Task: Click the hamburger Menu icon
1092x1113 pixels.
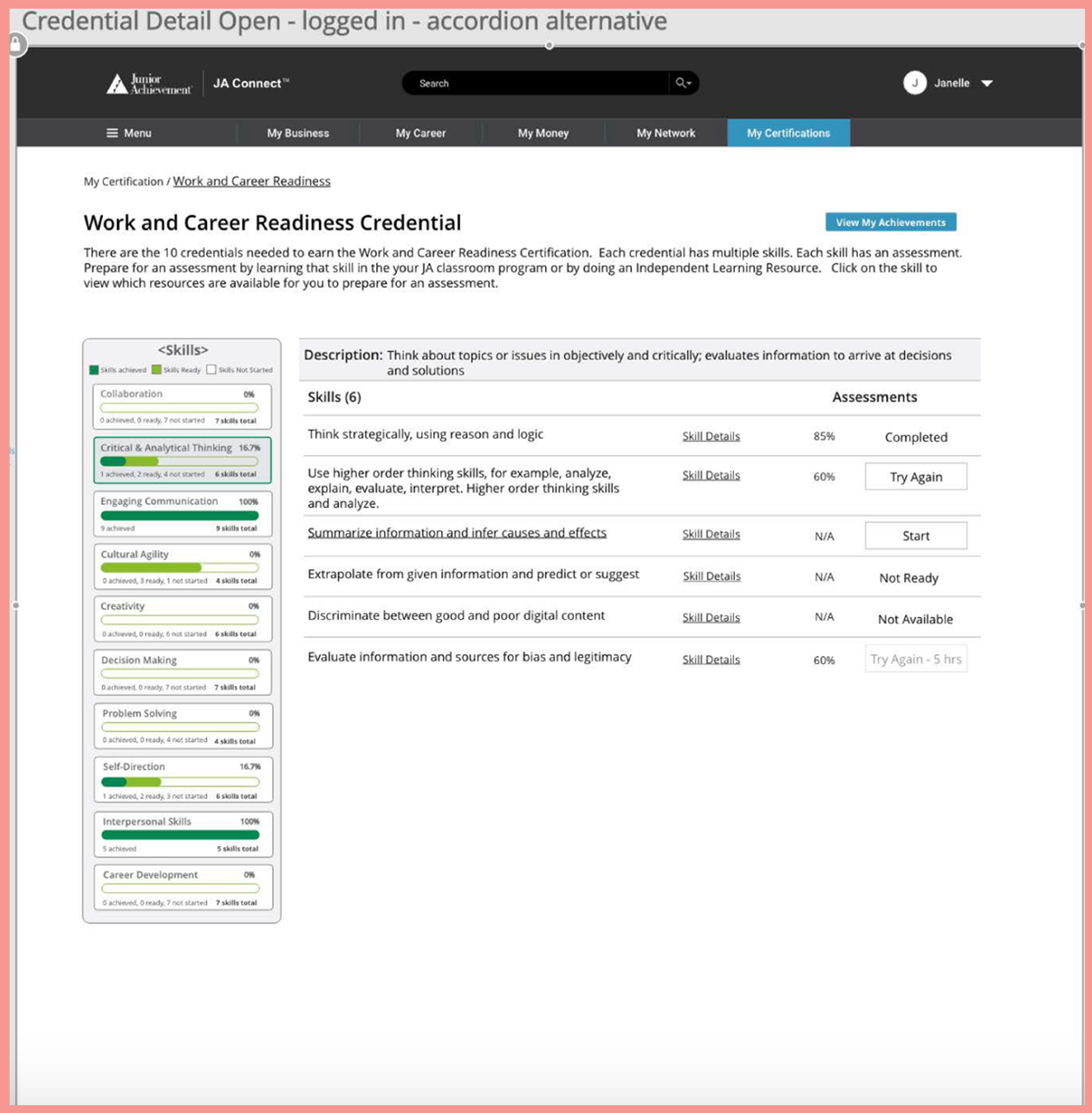Action: click(112, 133)
